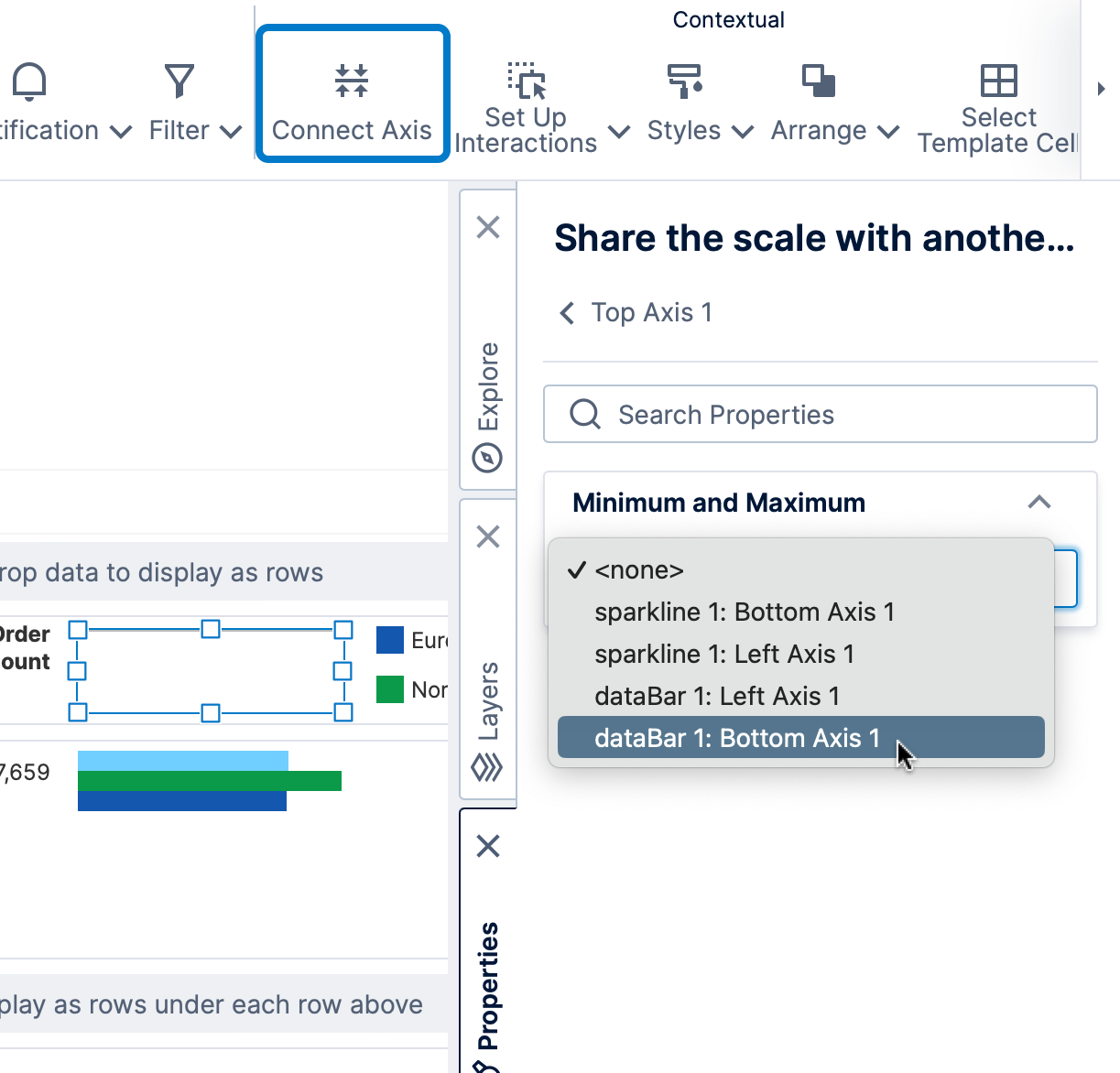
Task: Click the Search Properties input field
Action: tap(821, 414)
